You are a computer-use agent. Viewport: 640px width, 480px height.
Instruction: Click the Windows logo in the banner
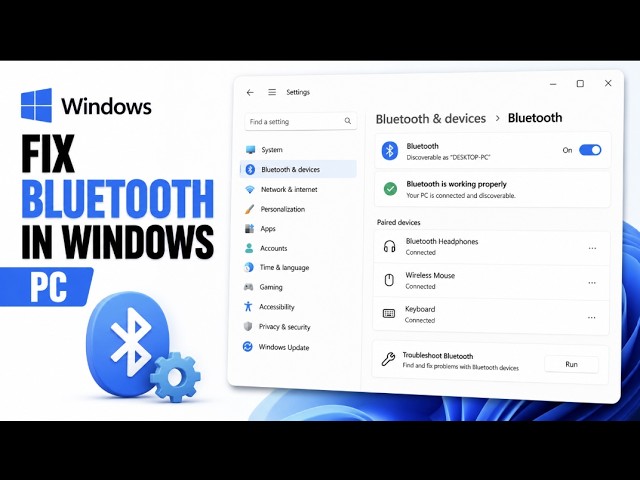tap(36, 105)
